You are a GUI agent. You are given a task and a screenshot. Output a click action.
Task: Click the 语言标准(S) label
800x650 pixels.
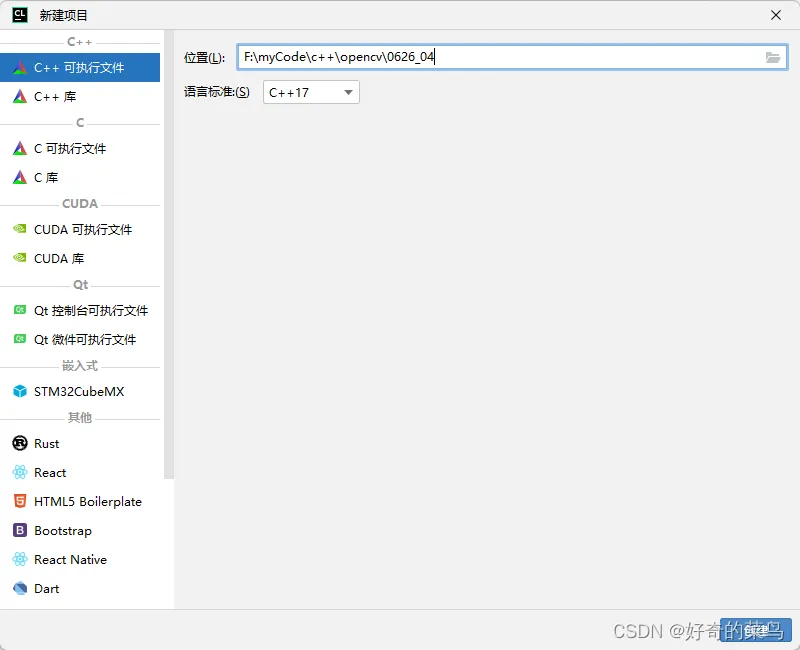click(216, 92)
